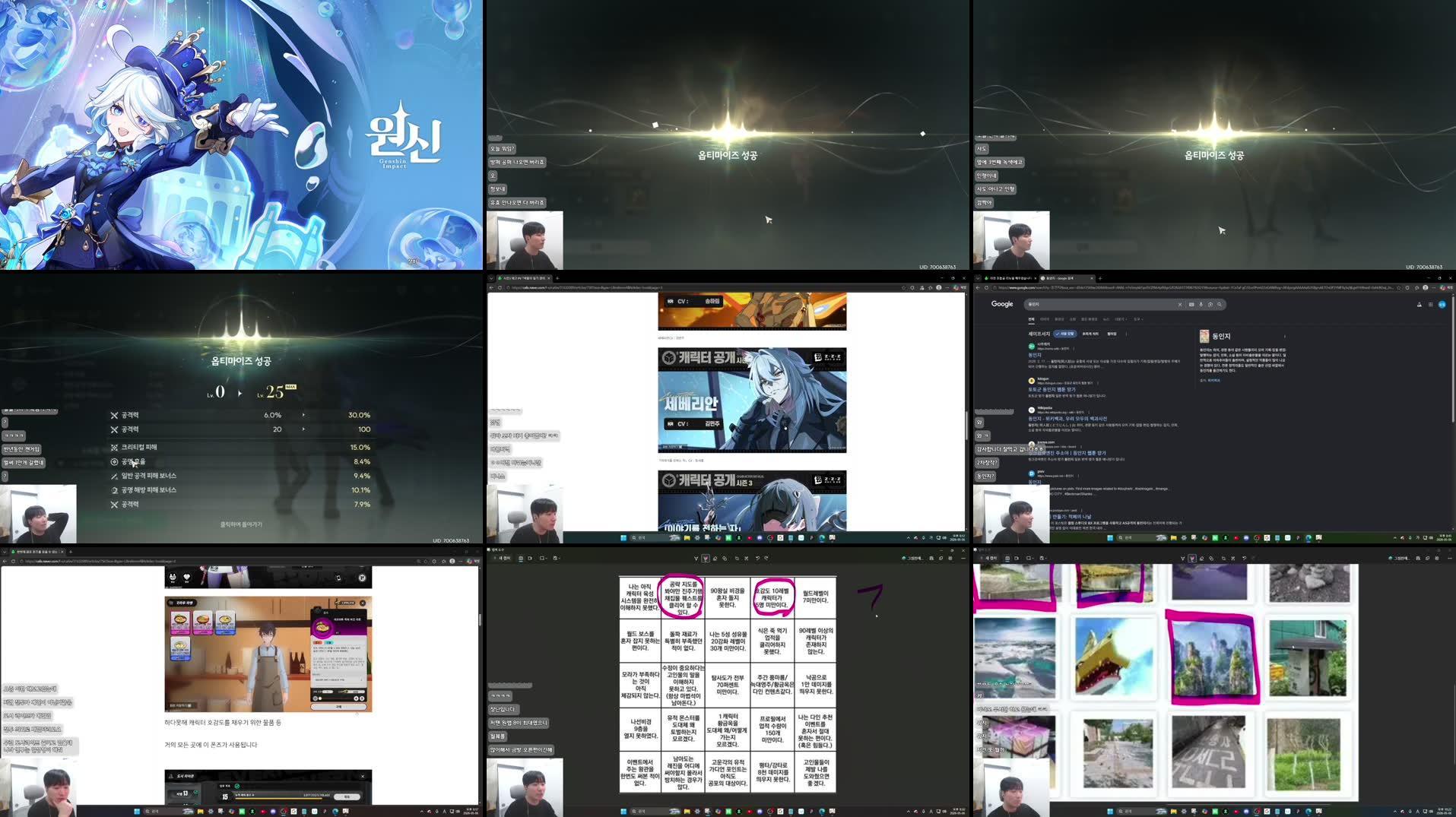
Task: Click the scrollbar of the 세베리안 cafe page
Action: pyautogui.click(x=966, y=426)
